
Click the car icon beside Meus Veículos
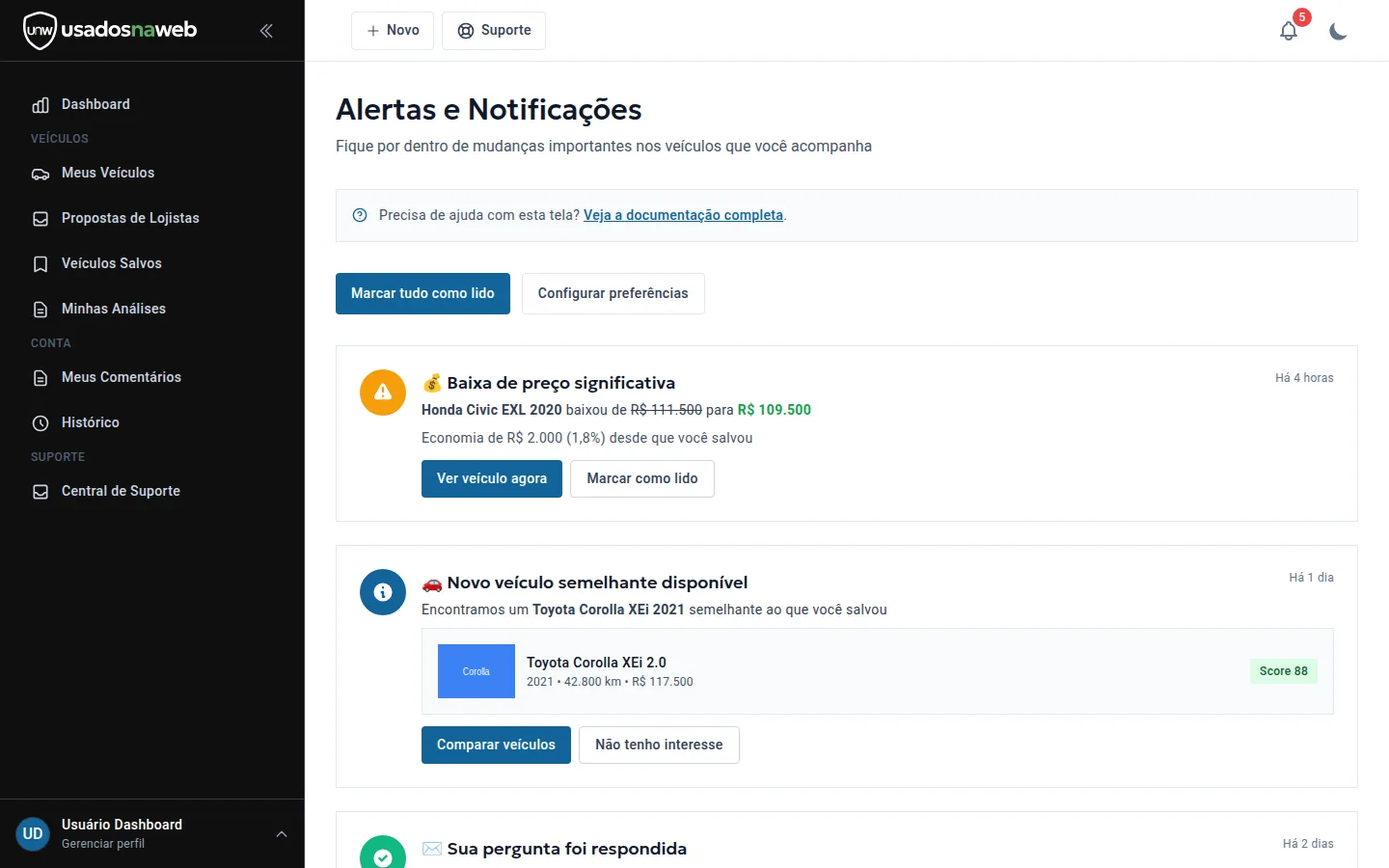[41, 174]
